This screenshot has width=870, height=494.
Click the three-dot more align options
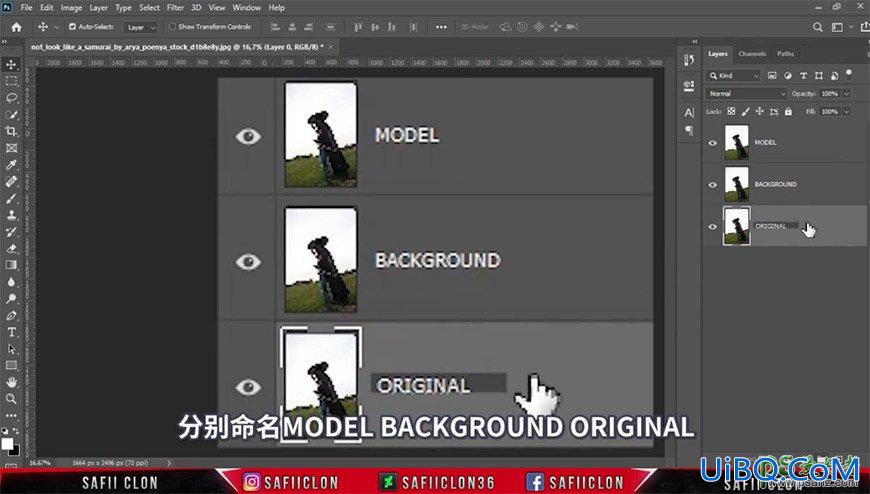441,27
